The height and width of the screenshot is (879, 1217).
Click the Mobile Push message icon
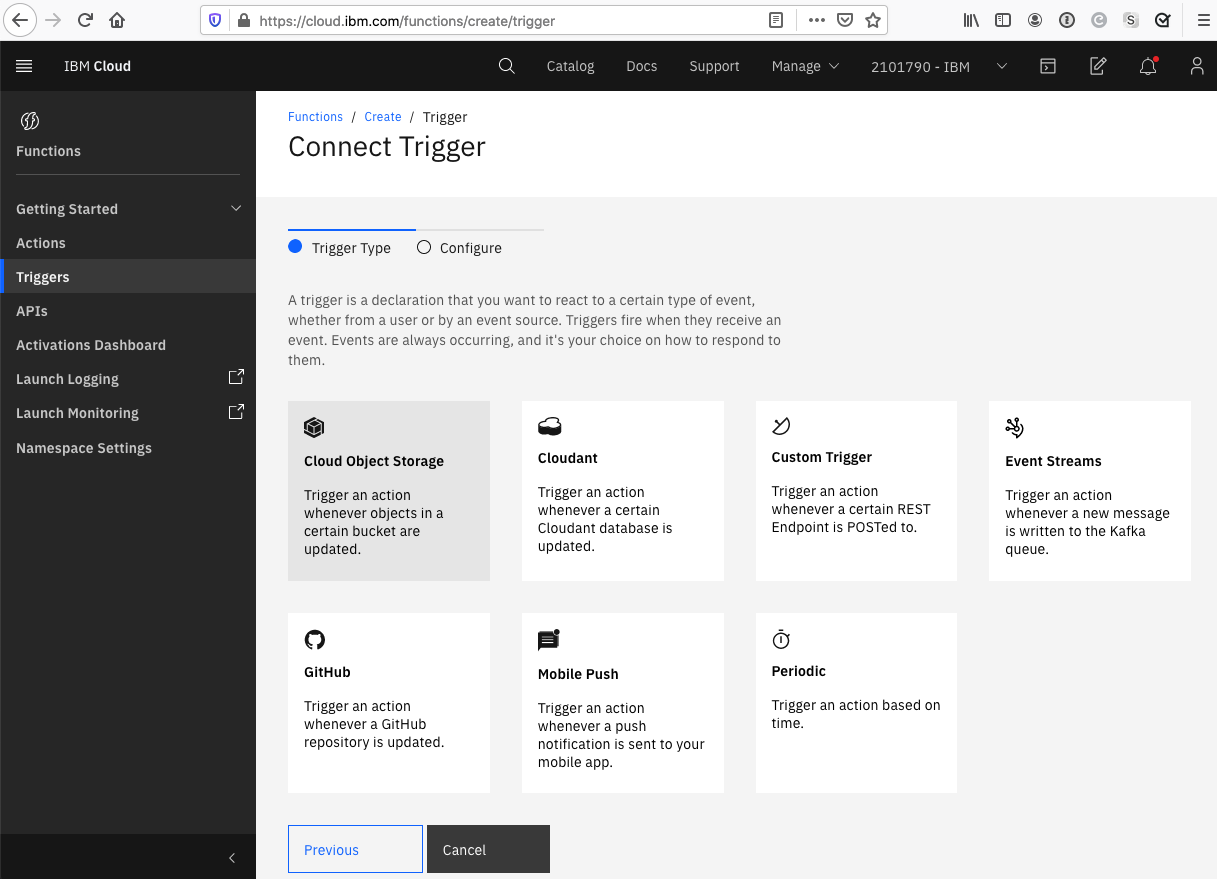[549, 640]
